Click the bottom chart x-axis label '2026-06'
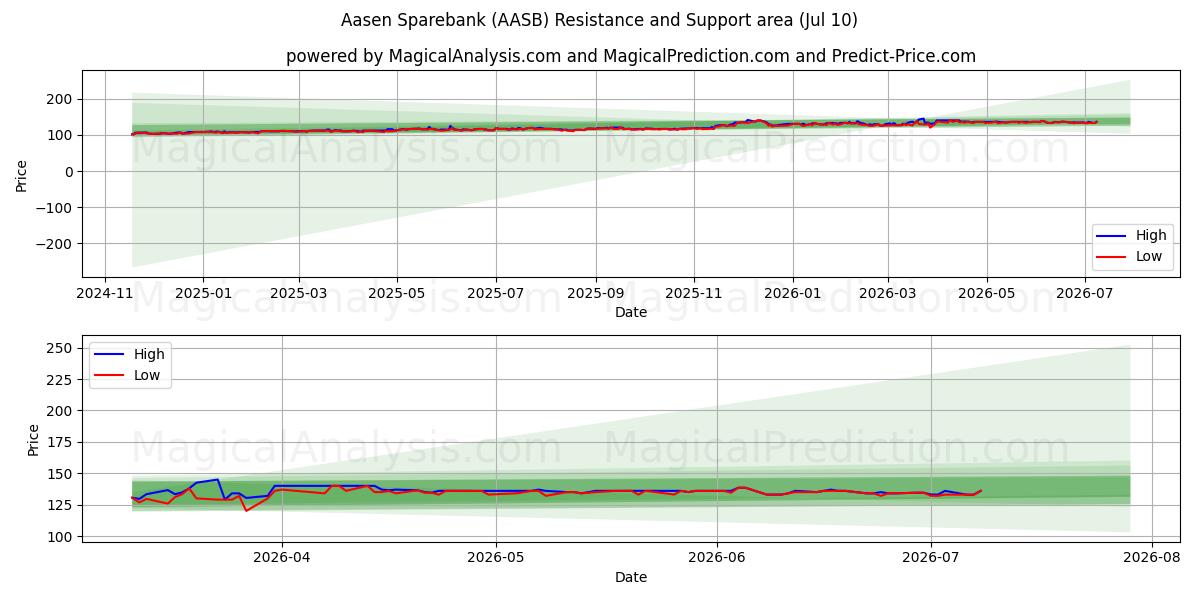This screenshot has width=1200, height=600. pyautogui.click(x=717, y=560)
